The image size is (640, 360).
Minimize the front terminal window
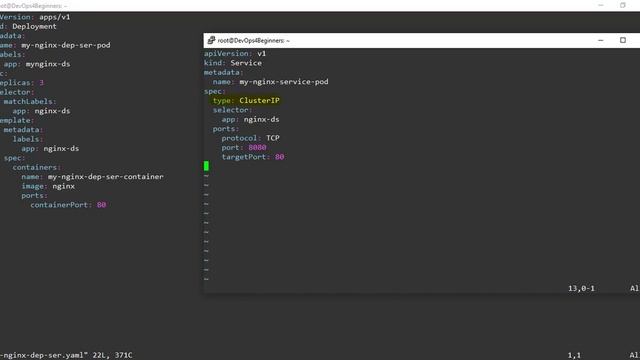click(x=600, y=40)
